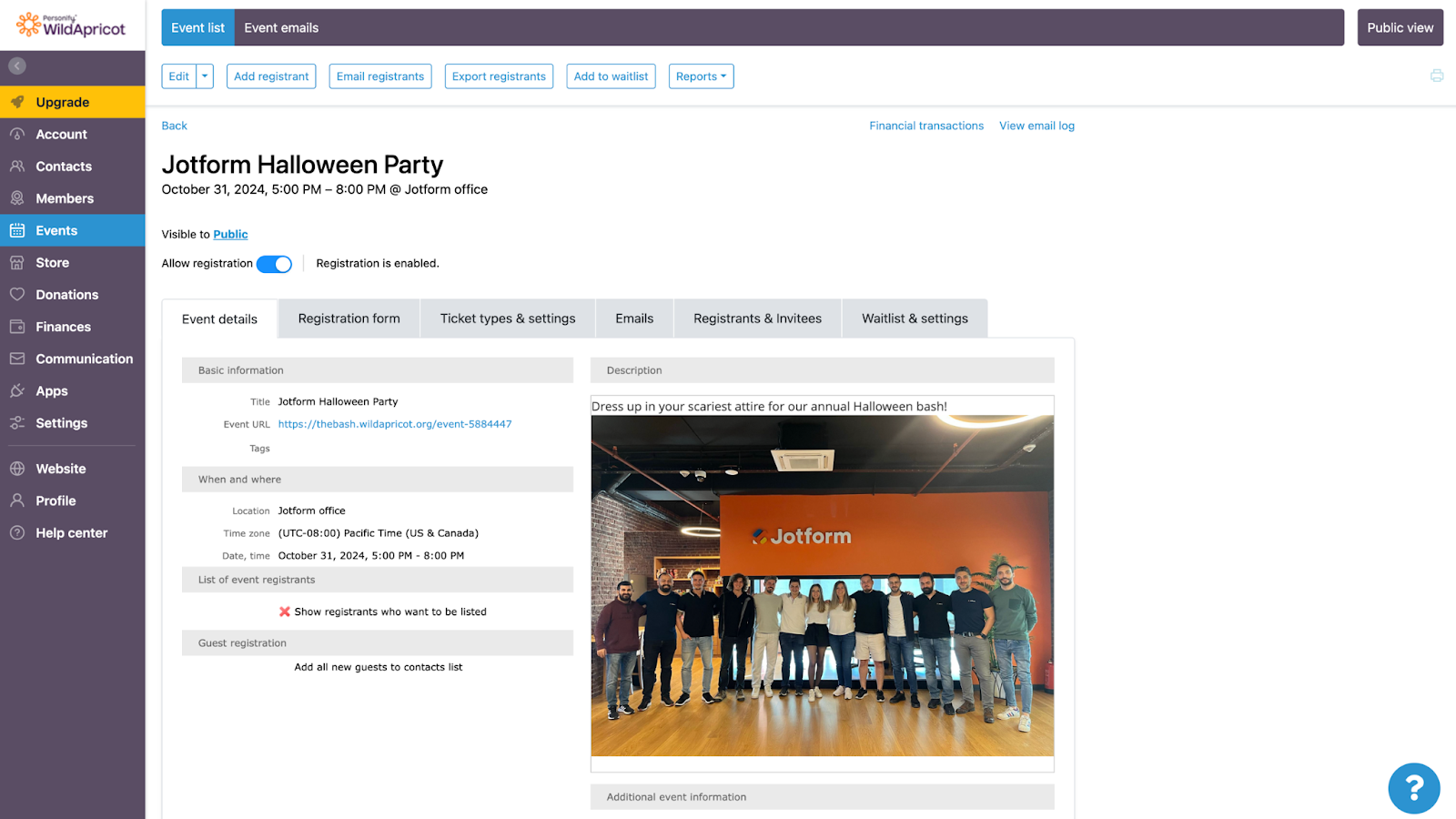Click the Help center question icon
The image size is (1456, 819).
(x=17, y=533)
